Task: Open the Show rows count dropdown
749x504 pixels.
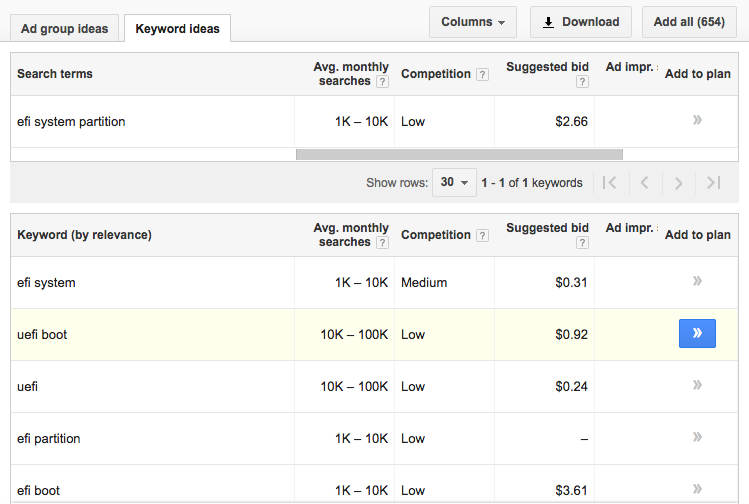Action: (x=454, y=183)
